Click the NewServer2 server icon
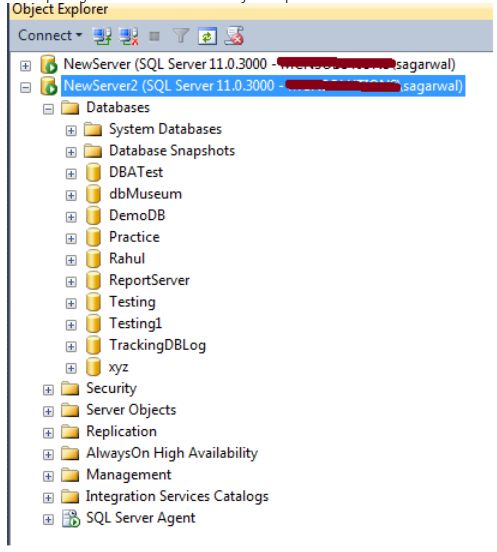This screenshot has height=552, width=497. point(49,86)
